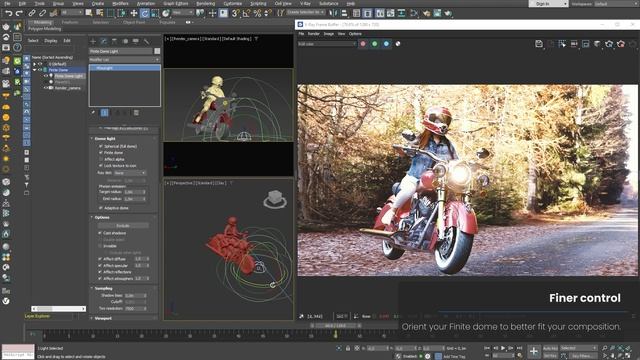Toggle visibility eye of Finite Dome Light

[46, 76]
